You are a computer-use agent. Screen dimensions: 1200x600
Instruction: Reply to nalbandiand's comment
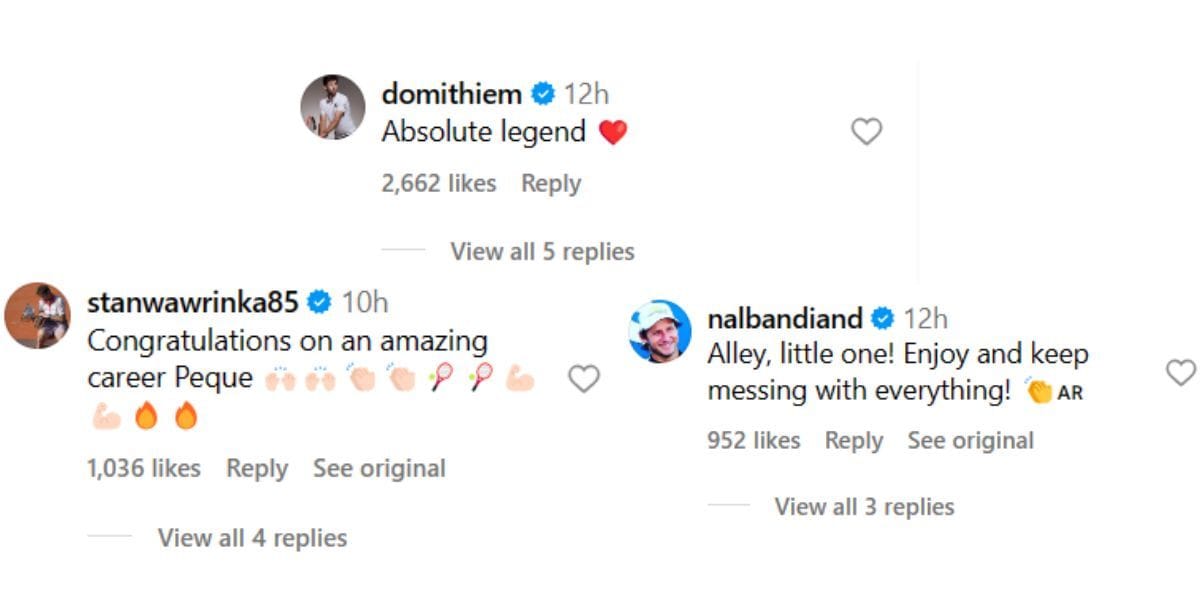pyautogui.click(x=854, y=441)
